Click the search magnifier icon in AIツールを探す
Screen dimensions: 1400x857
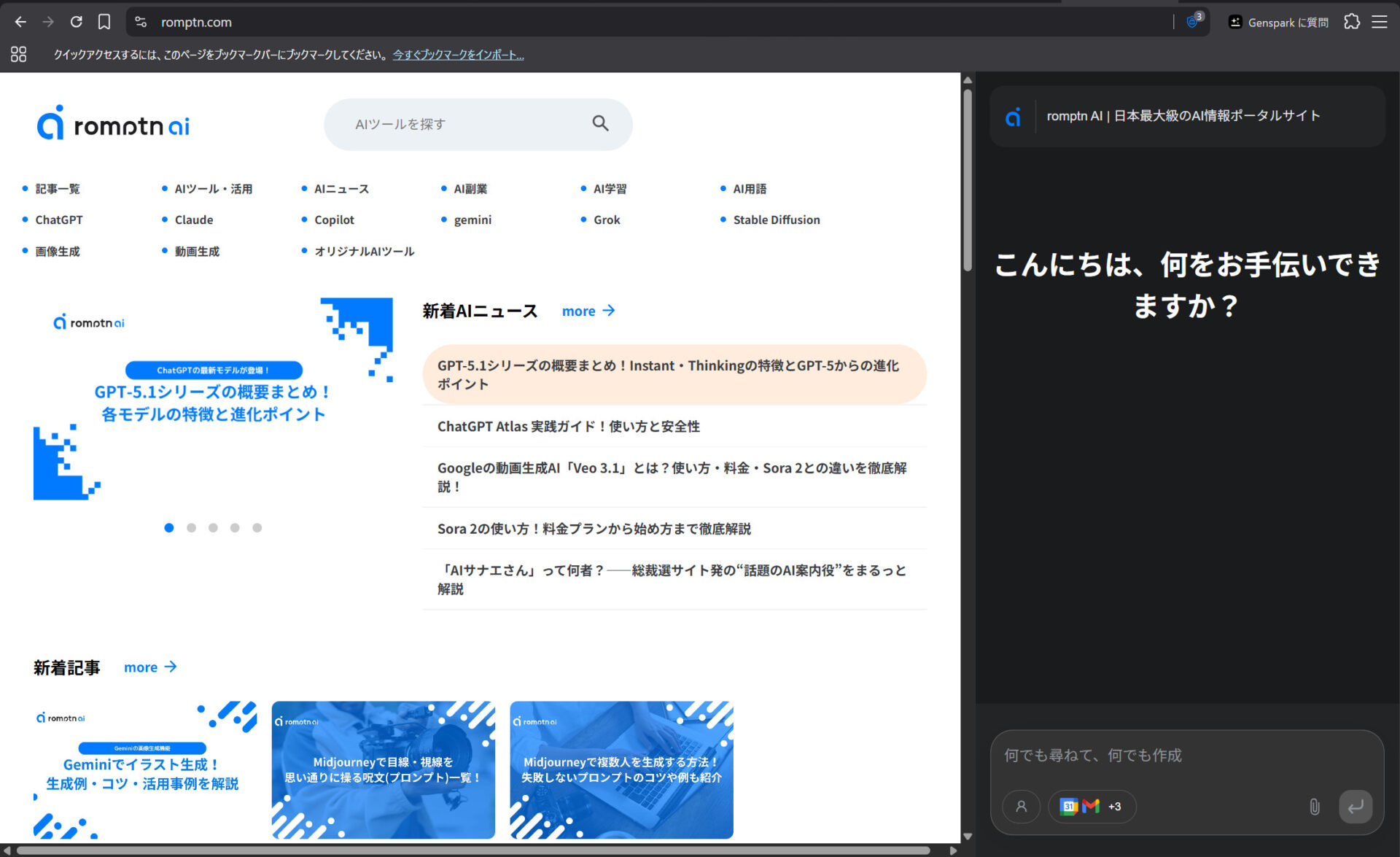pos(600,124)
